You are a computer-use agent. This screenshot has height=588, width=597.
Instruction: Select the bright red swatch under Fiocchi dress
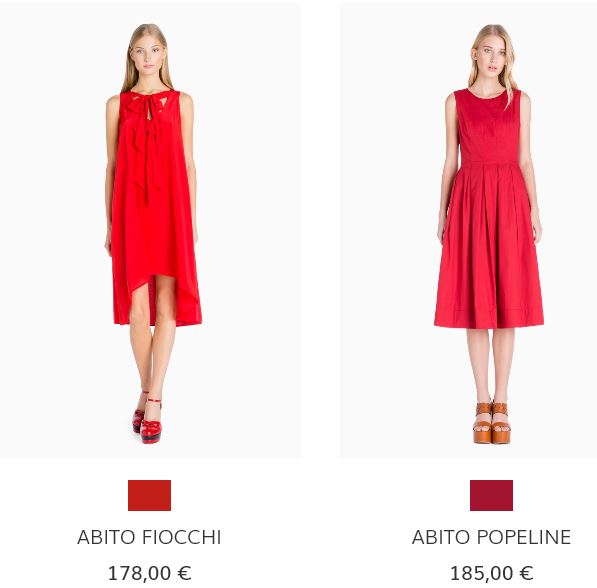[149, 495]
